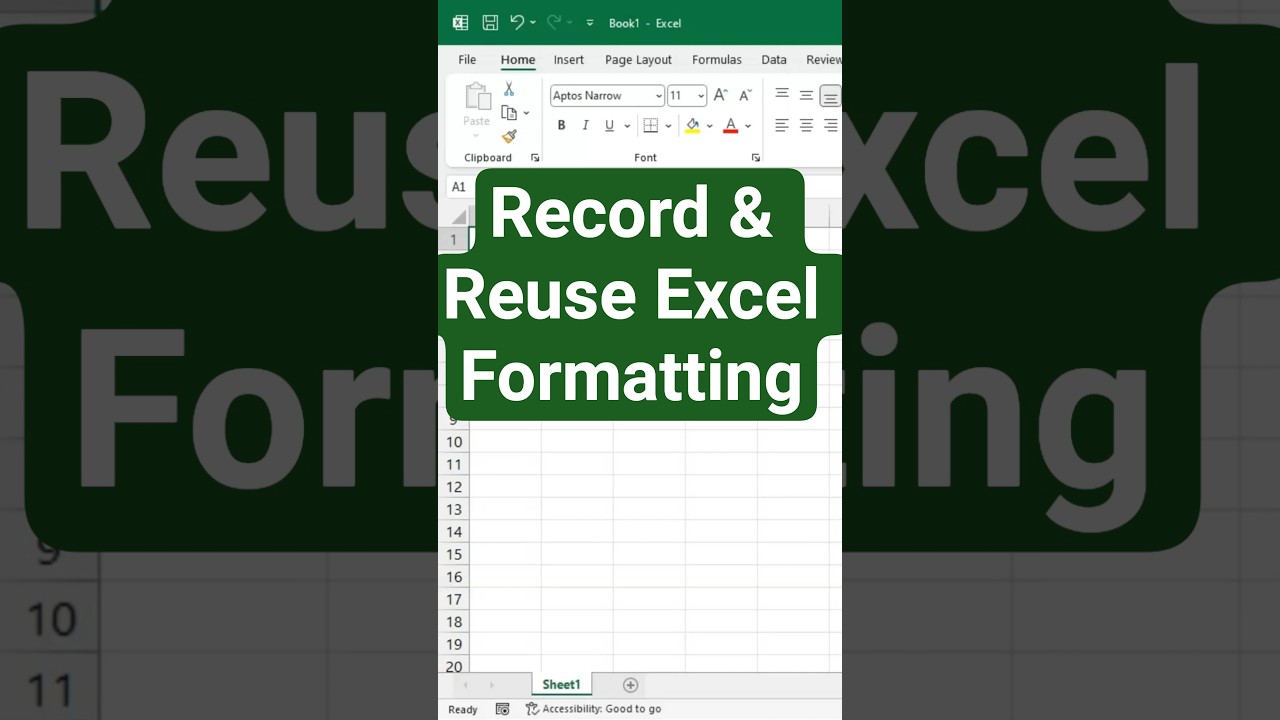Open the Borders dropdown arrow
Screen dimensions: 1280x720
click(668, 126)
